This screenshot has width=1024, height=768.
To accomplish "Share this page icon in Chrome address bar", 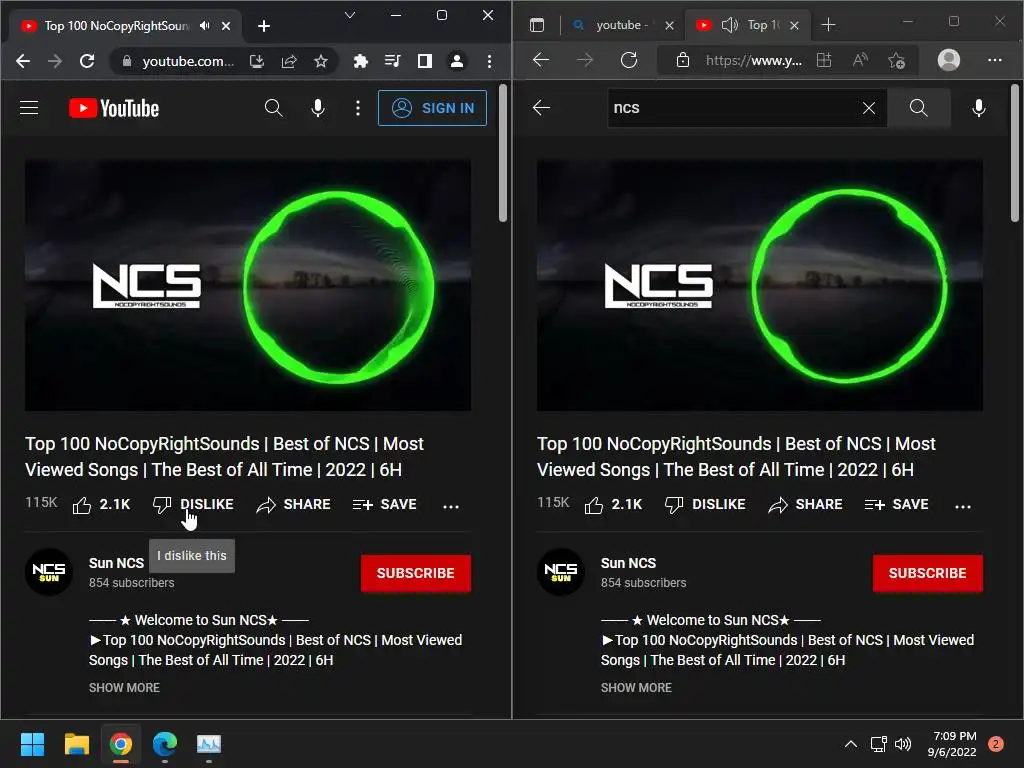I will point(289,61).
